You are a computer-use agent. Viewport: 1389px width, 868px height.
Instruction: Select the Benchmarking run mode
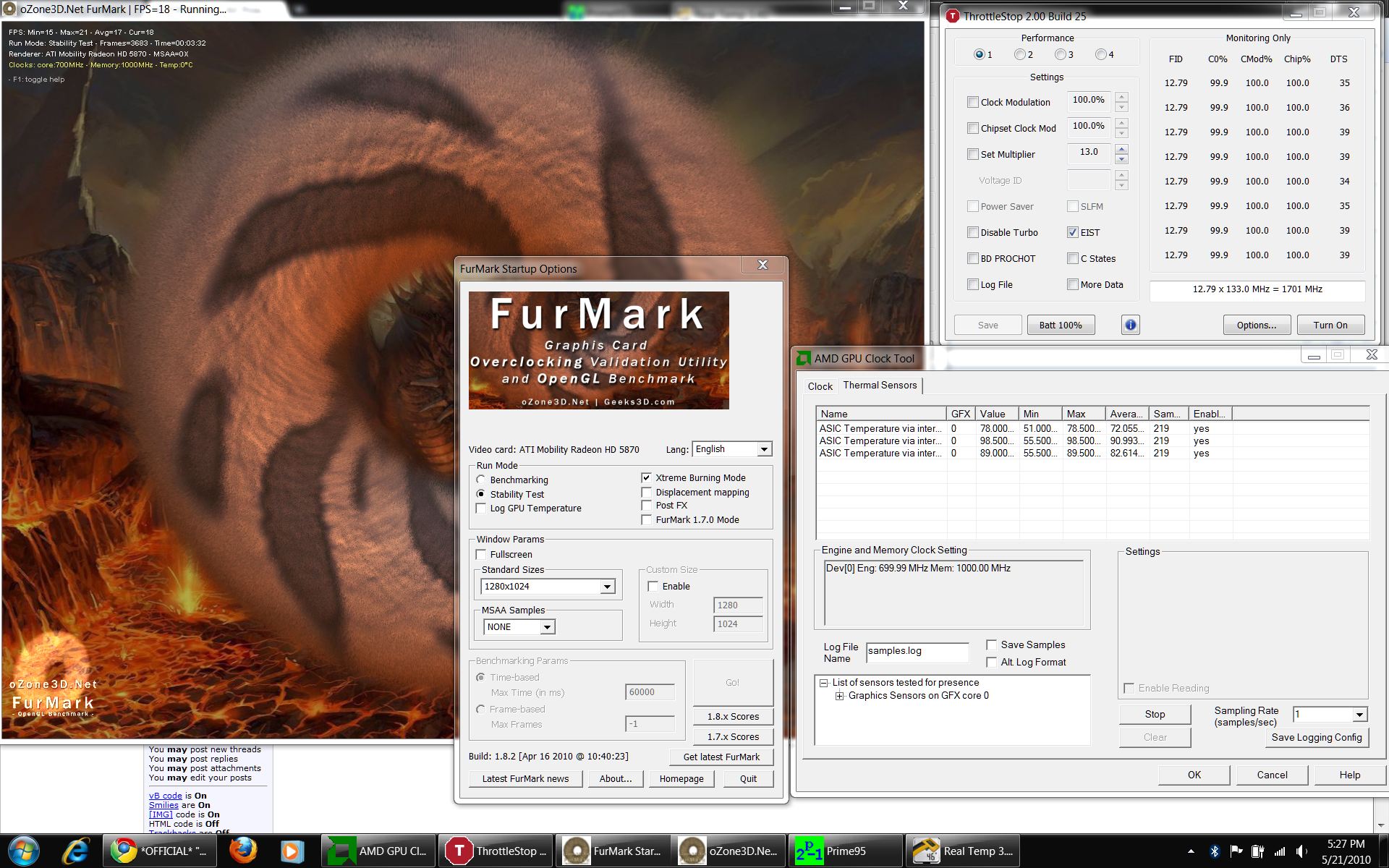(x=481, y=480)
